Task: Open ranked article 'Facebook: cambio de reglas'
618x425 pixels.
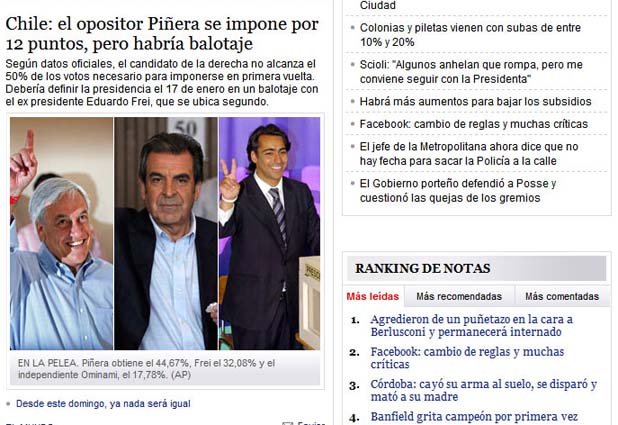Action: 467,358
